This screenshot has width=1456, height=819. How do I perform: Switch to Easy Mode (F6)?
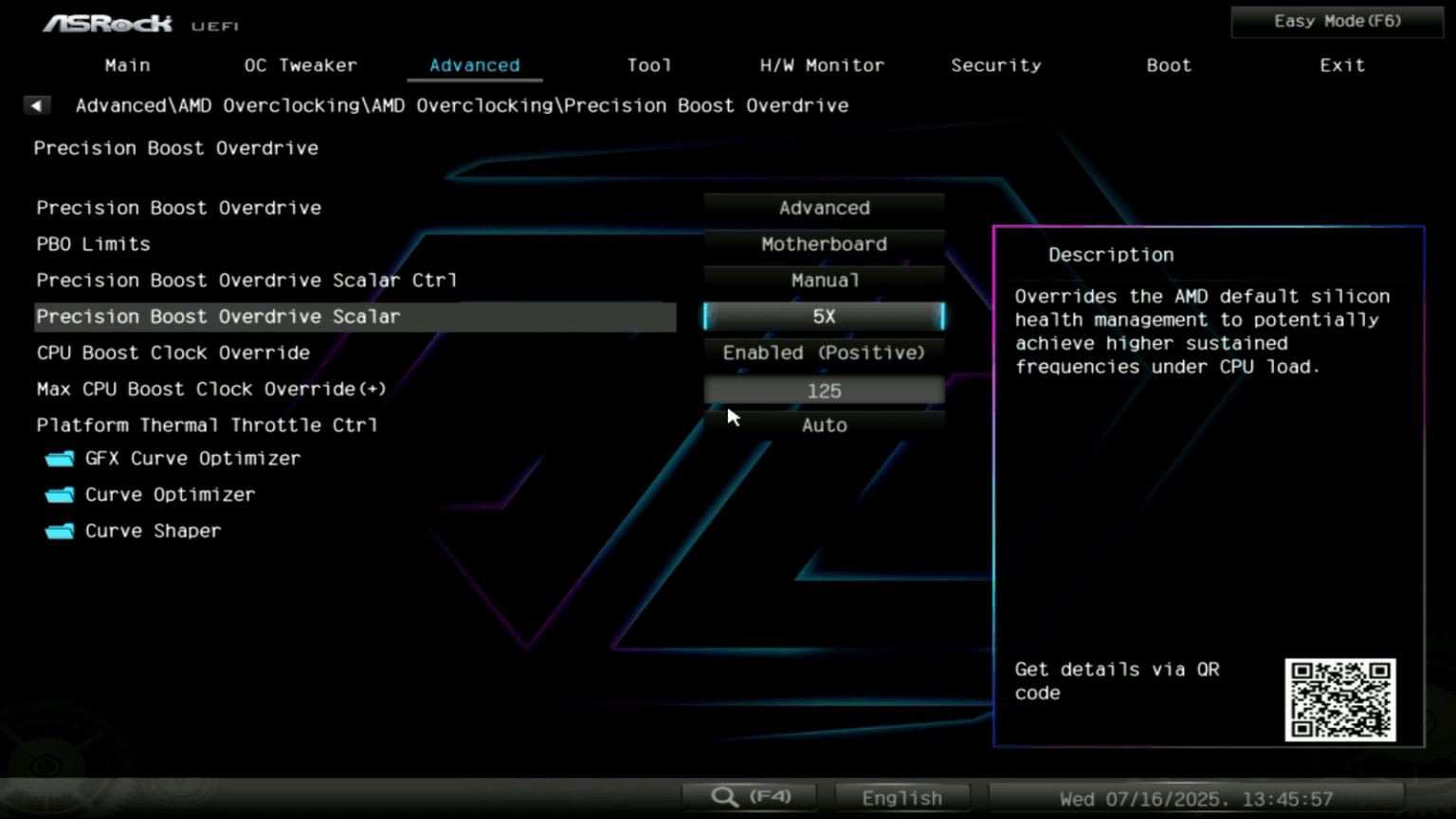pyautogui.click(x=1337, y=21)
